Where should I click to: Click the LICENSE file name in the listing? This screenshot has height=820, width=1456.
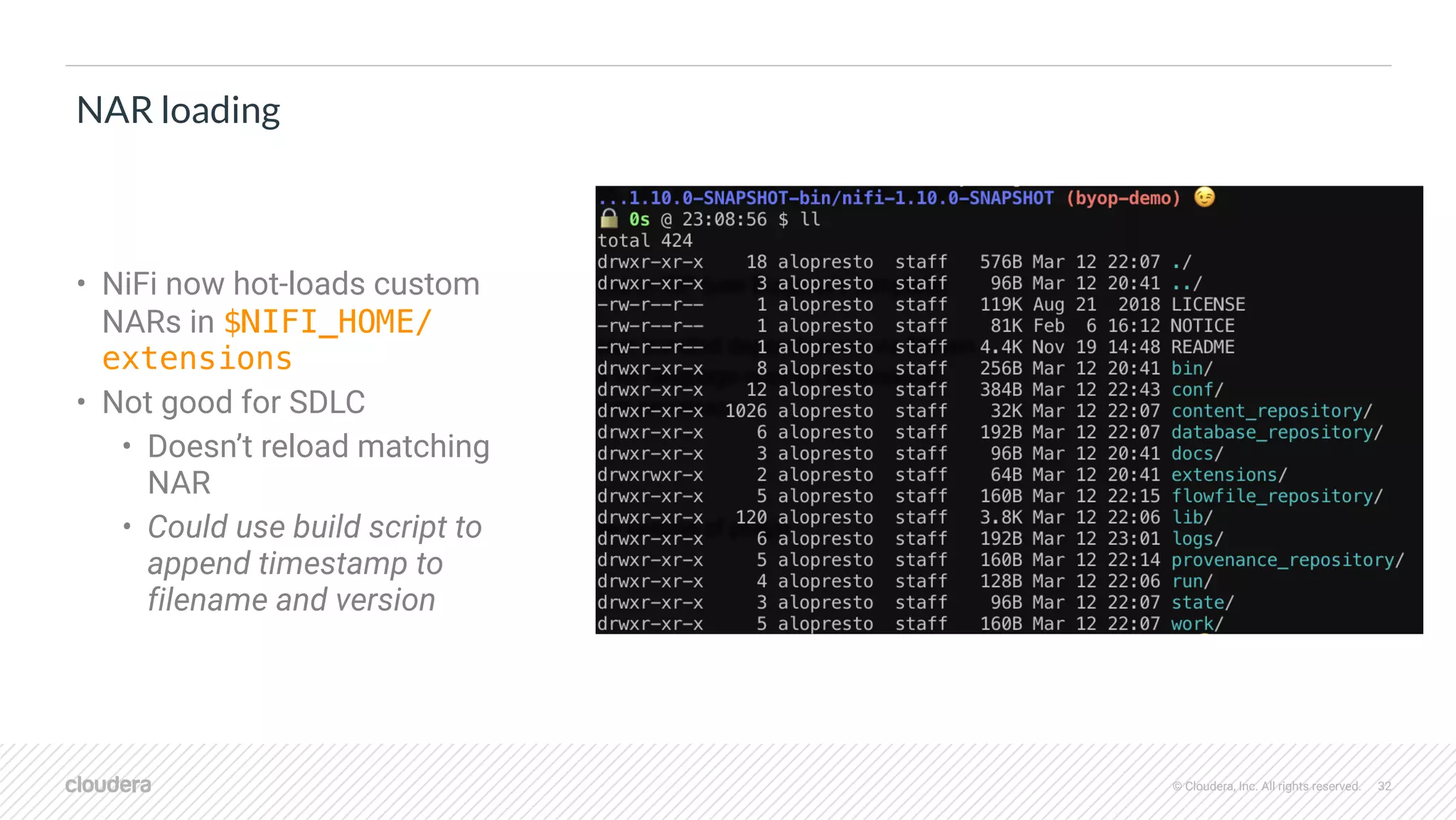tap(1209, 304)
